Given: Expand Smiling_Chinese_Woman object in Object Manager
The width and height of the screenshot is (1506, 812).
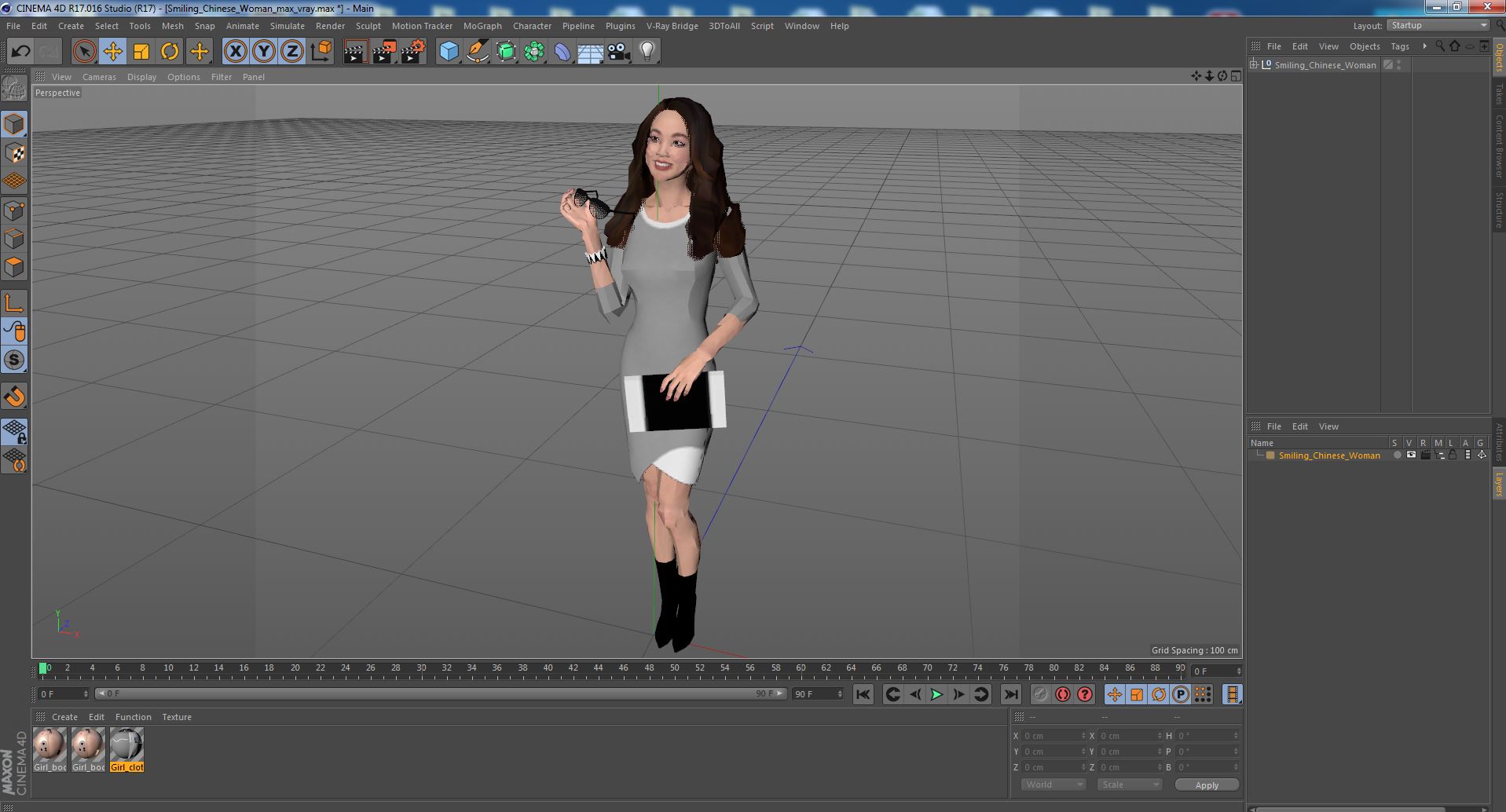Looking at the screenshot, I should coord(1254,65).
